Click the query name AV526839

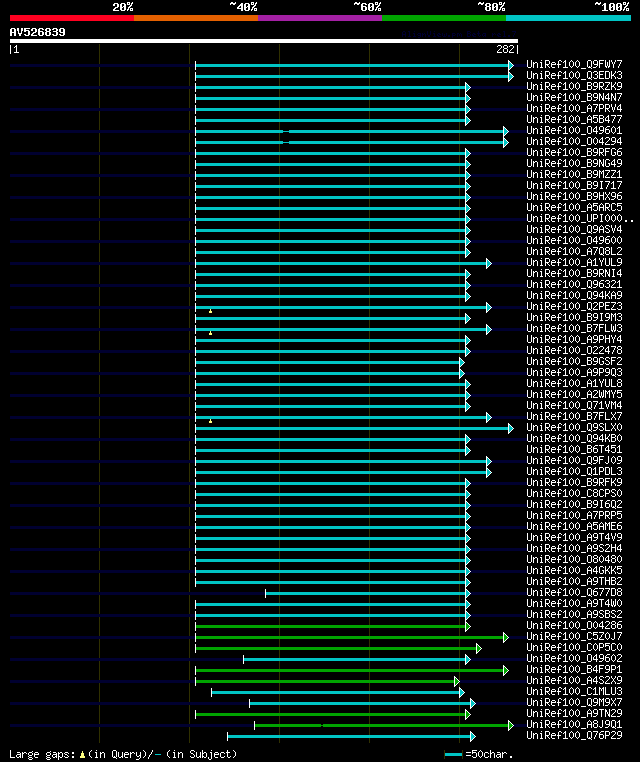point(37,32)
